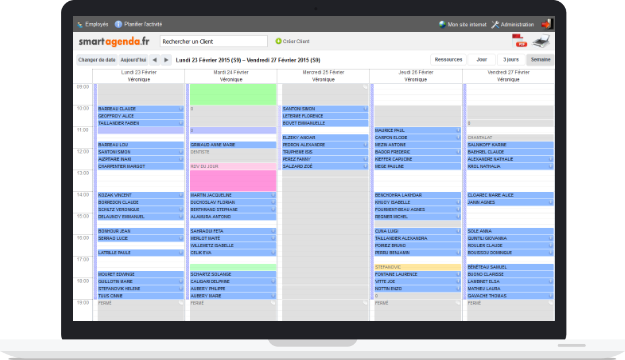Click the green plus icon for Créer Client
Image resolution: width=625 pixels, height=360 pixels.
tap(278, 41)
